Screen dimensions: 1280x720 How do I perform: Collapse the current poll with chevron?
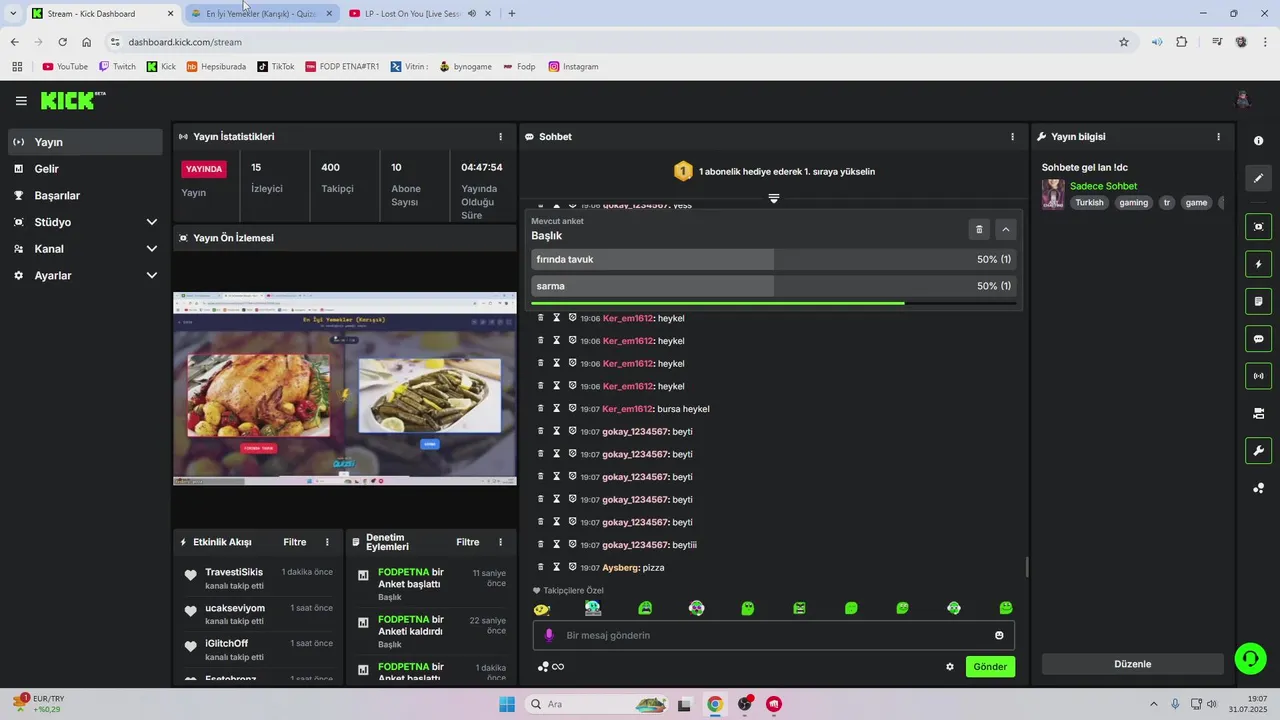1006,229
